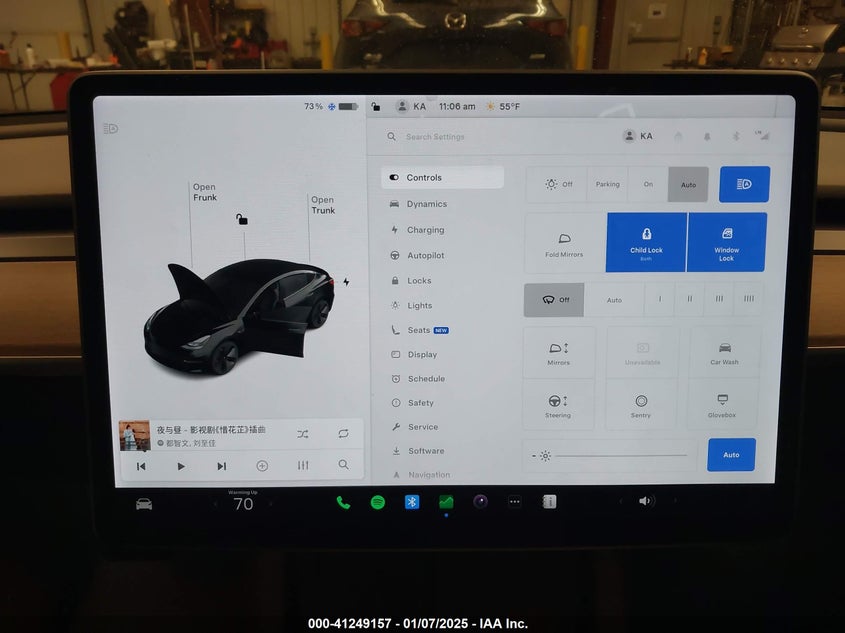Adjust the display brightness slider
The width and height of the screenshot is (845, 633).
620,456
